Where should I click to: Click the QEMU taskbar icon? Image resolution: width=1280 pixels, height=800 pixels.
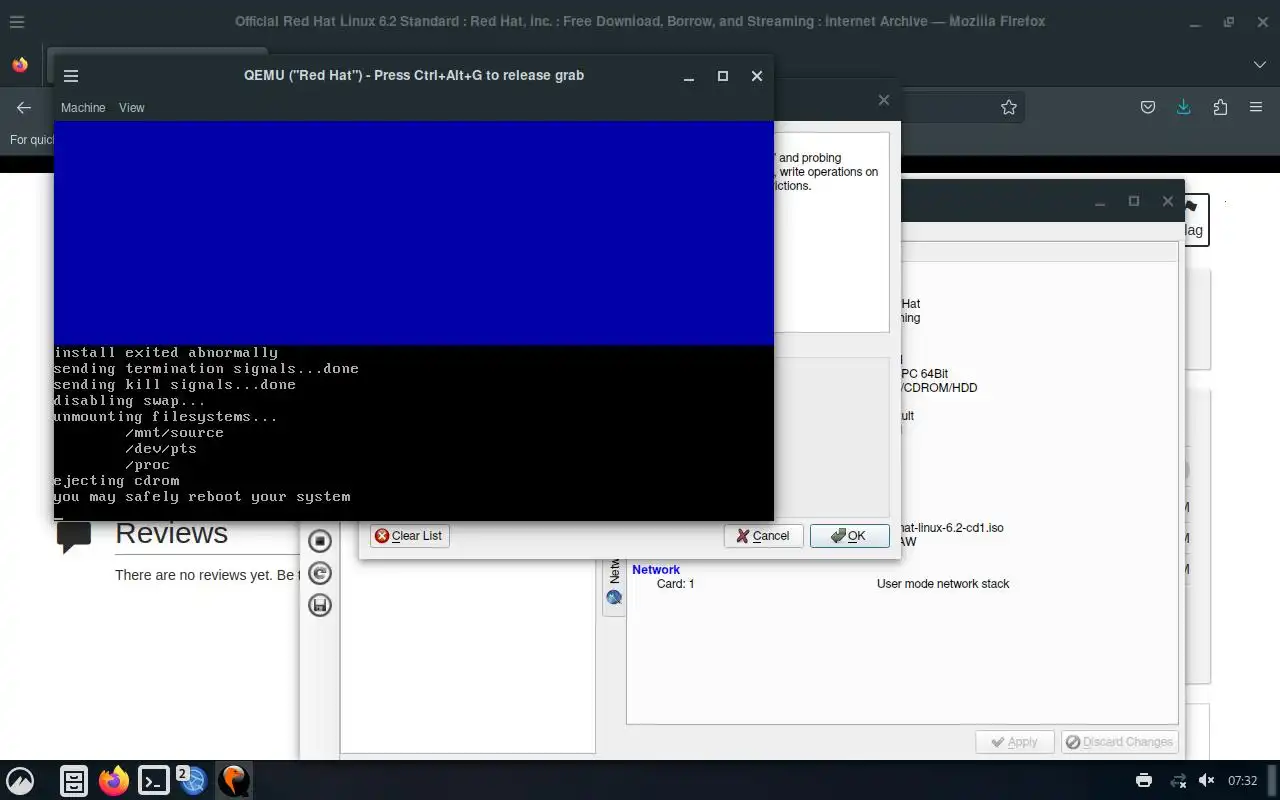234,780
